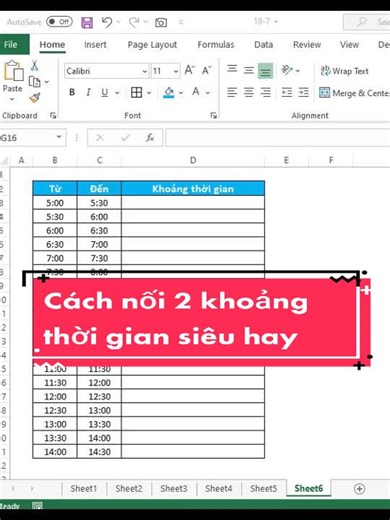Add a new sheet with plus button
The width and height of the screenshot is (390, 520).
point(359,489)
